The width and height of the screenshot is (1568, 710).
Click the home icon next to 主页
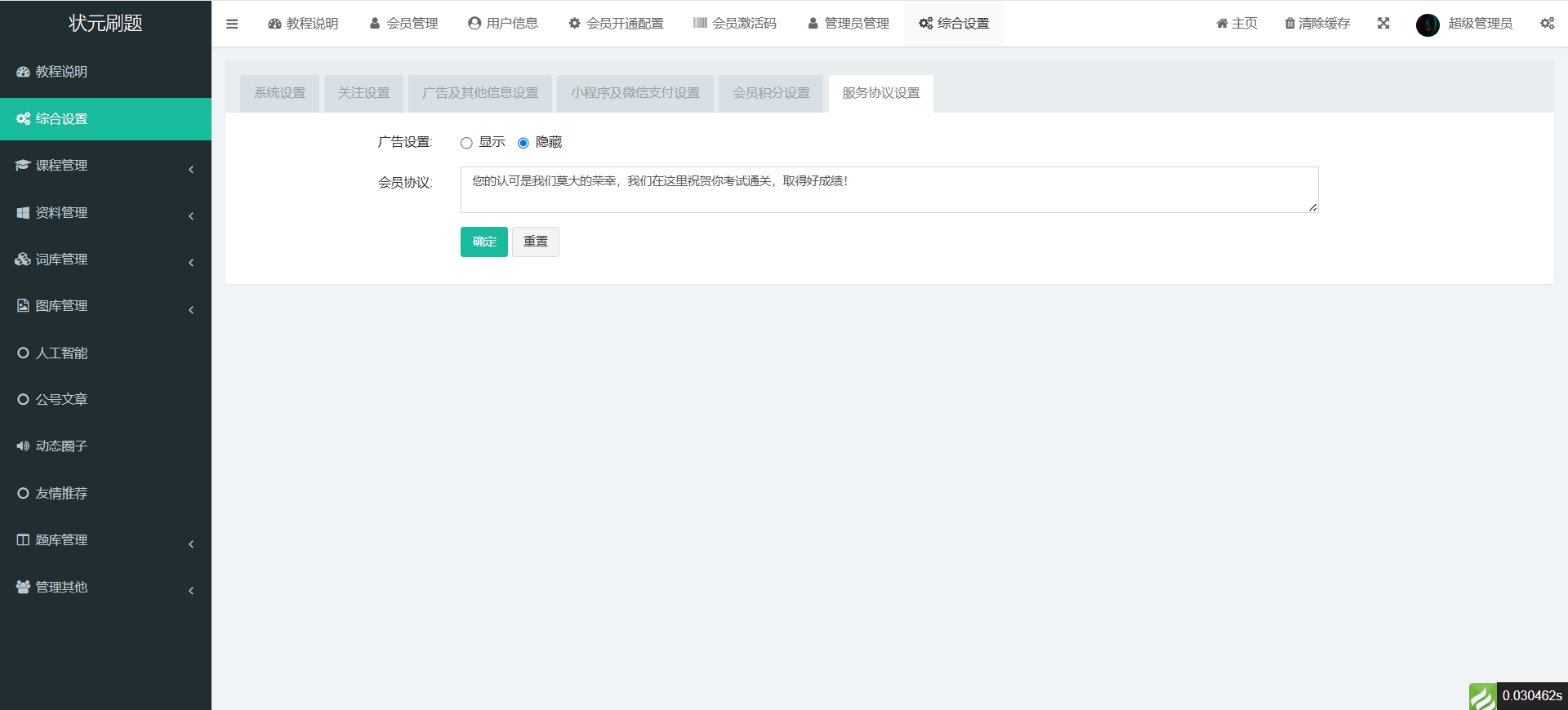coord(1222,23)
